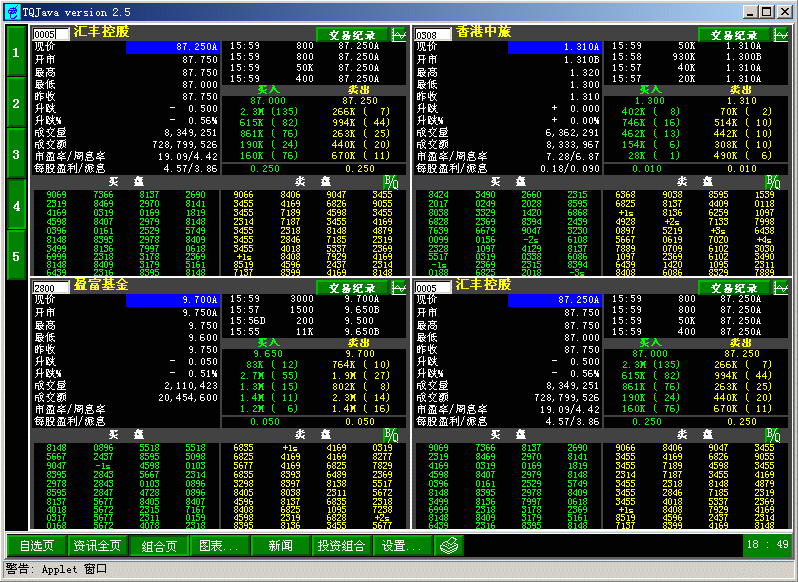The image size is (798, 582).
Task: Click 成交量 value 6,362,291
Action: click(x=573, y=133)
